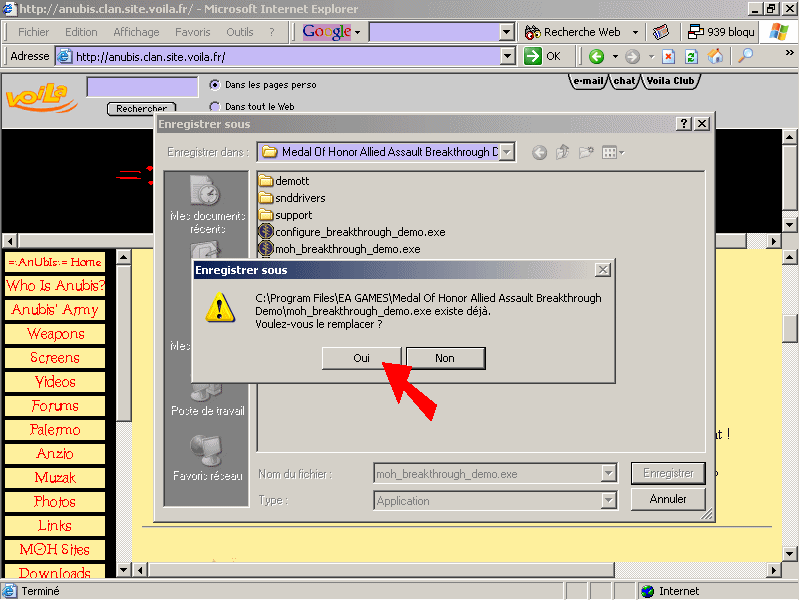The width and height of the screenshot is (800, 600).
Task: Click Non to keep the existing file
Action: (445, 358)
